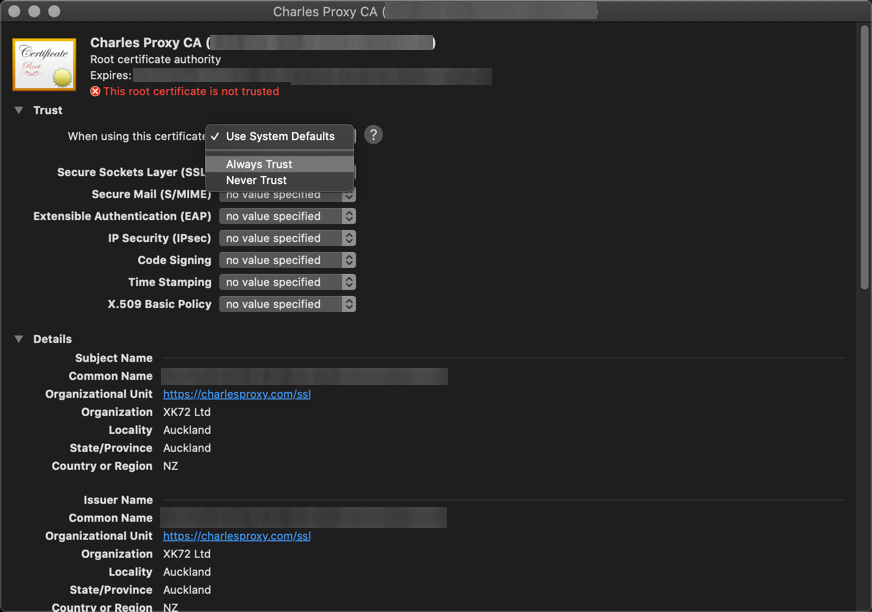The image size is (872, 612).
Task: Zoom the certificate window
Action: (54, 11)
